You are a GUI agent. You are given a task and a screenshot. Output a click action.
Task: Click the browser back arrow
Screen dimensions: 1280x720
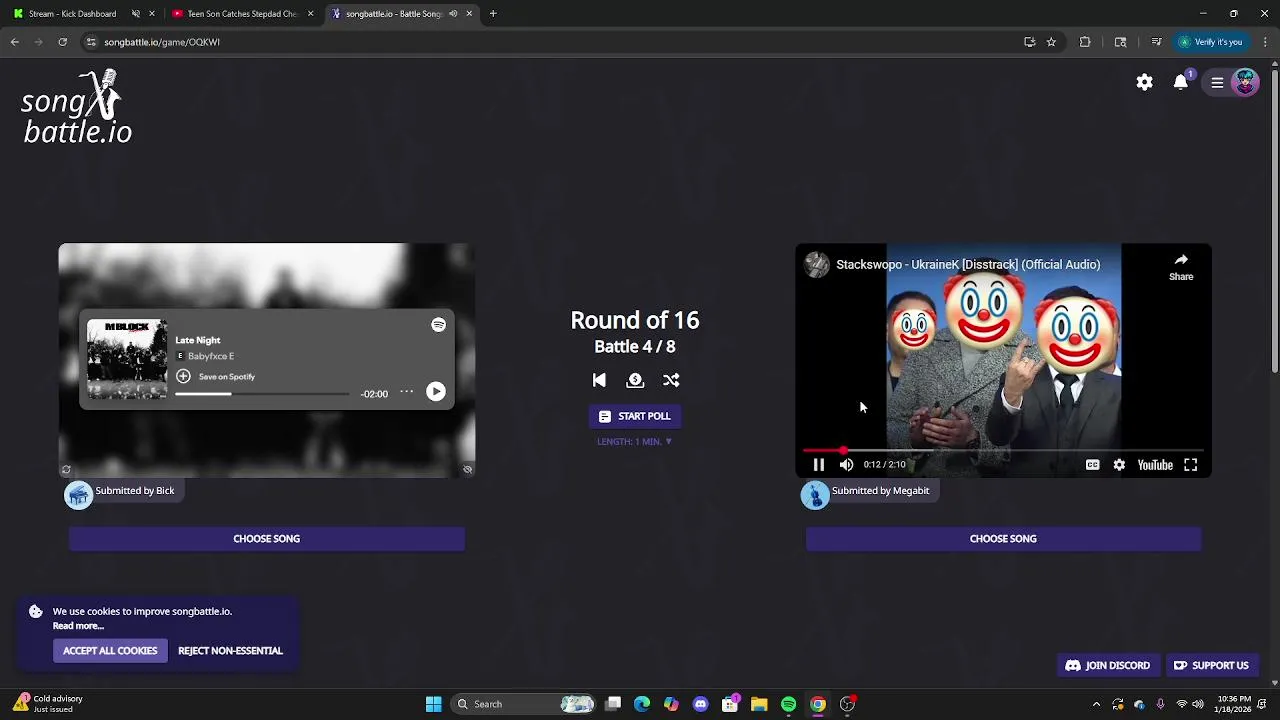15,42
